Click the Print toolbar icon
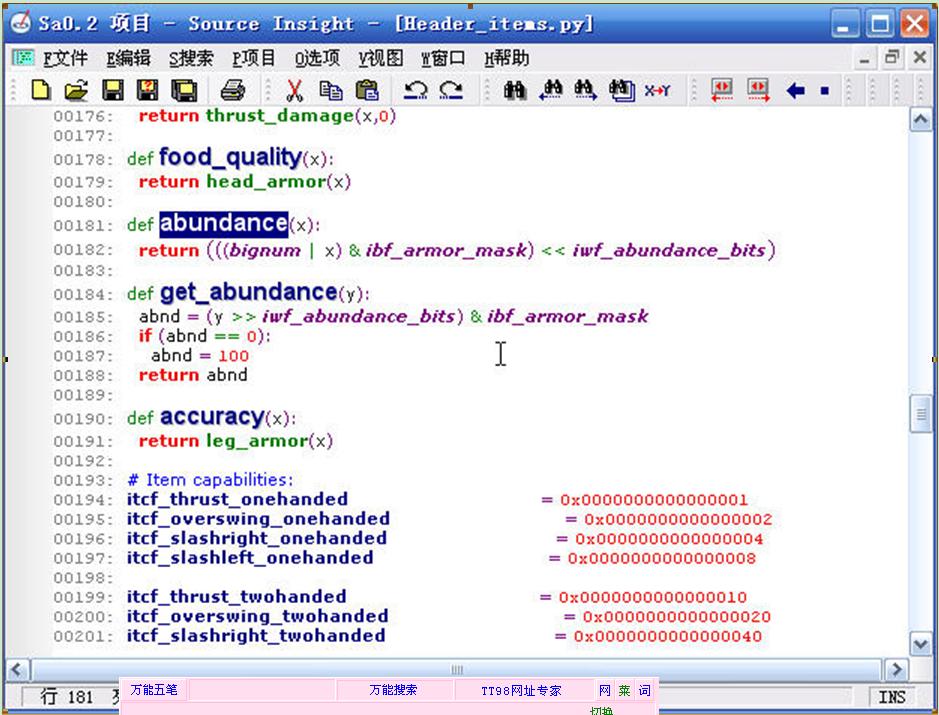 [233, 91]
